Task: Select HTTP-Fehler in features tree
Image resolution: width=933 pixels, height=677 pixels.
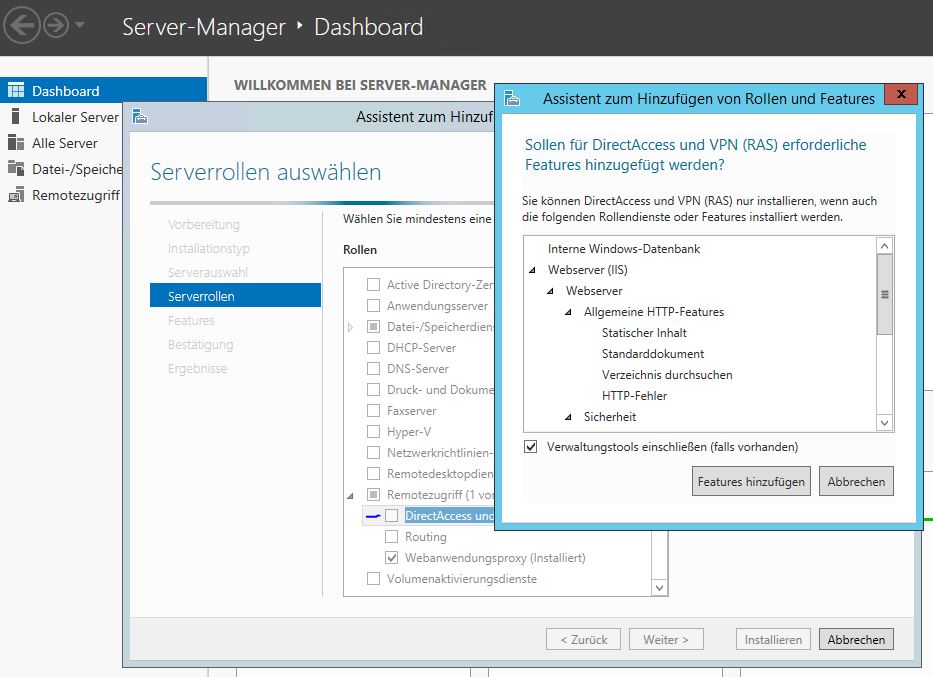Action: 634,396
